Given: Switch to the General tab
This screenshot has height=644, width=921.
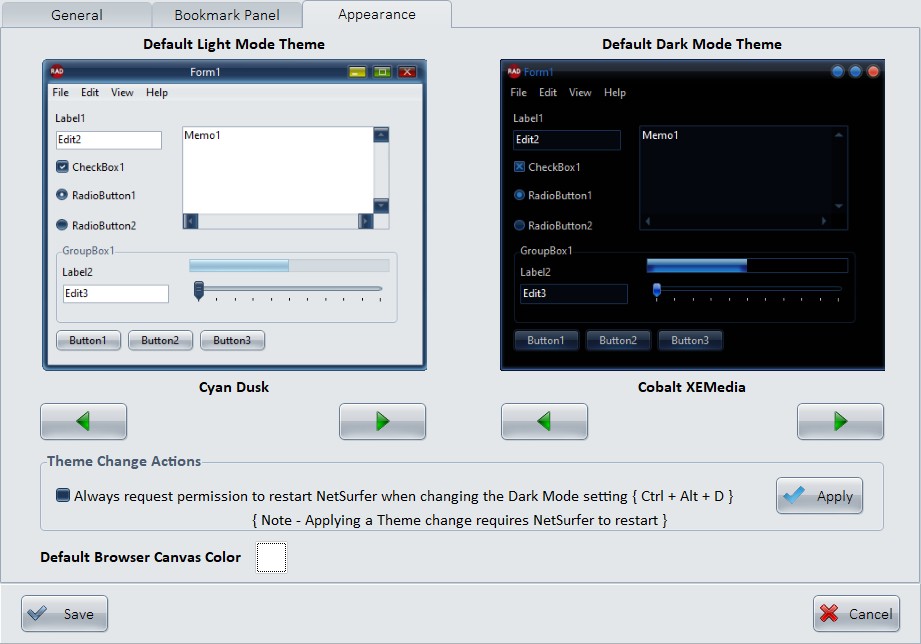Looking at the screenshot, I should point(76,15).
